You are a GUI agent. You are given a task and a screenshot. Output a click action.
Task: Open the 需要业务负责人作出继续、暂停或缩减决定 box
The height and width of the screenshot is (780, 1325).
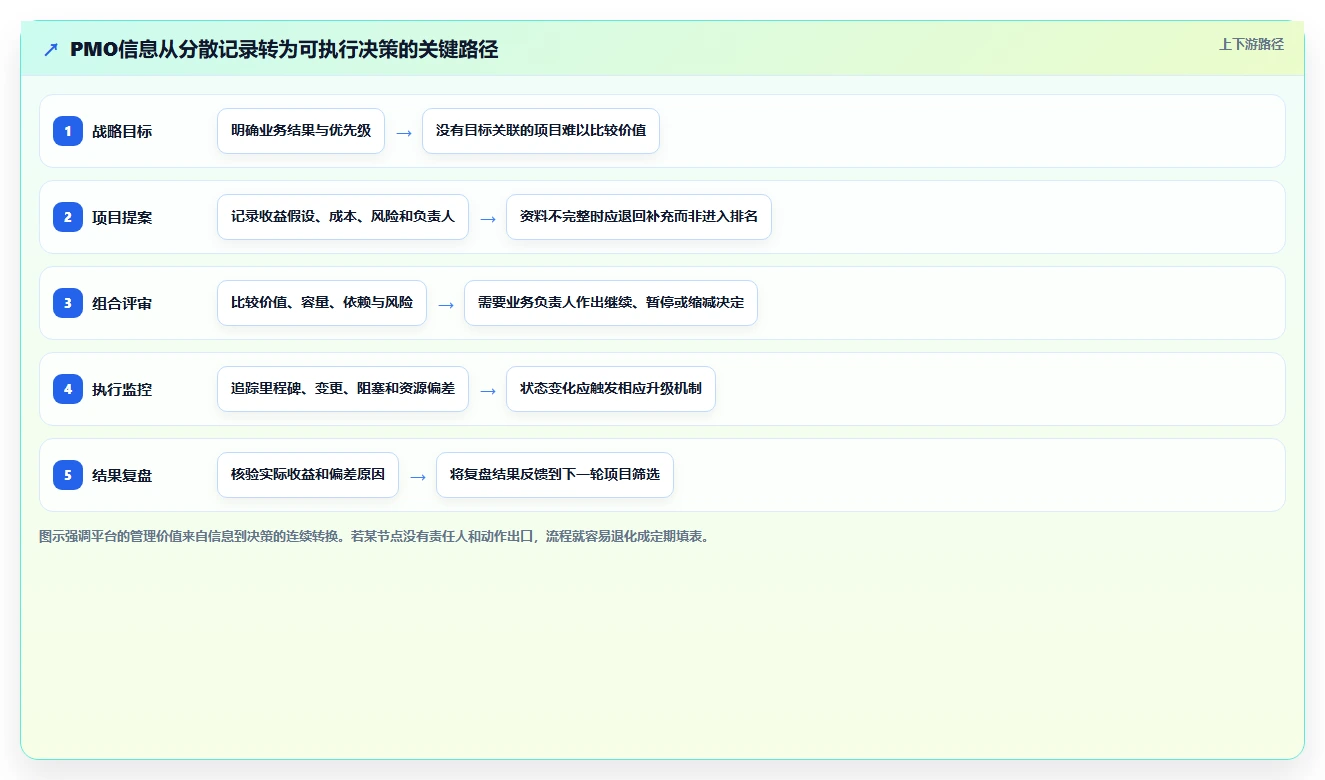point(611,303)
